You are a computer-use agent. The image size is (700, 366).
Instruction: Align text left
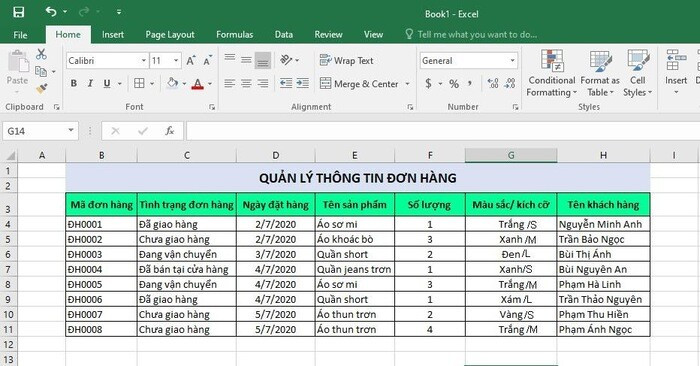230,83
